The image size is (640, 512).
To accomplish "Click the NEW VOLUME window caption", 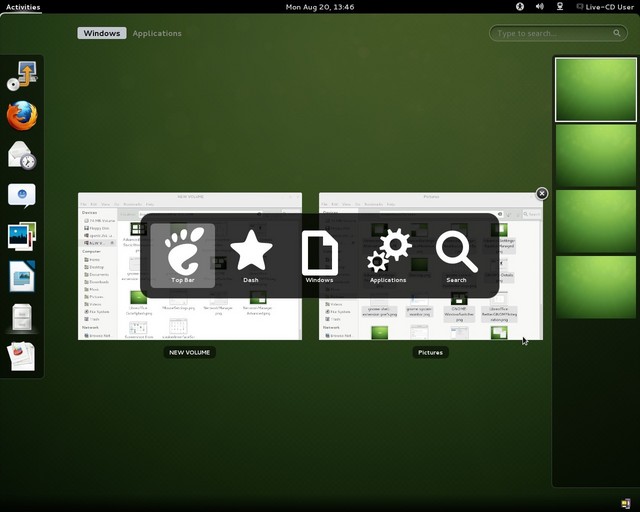I will [189, 352].
